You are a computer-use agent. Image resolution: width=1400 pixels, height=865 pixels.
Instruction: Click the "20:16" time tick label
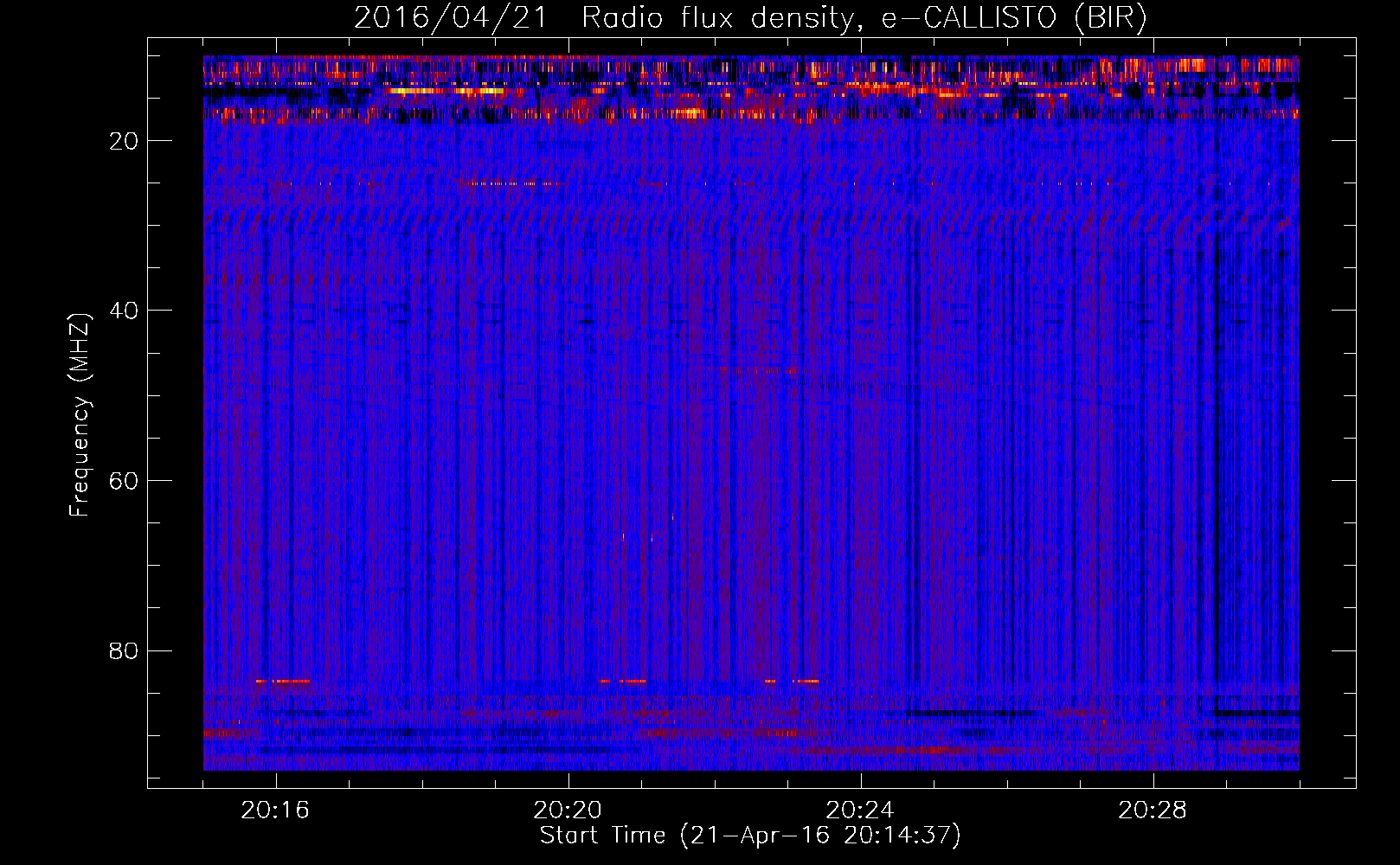point(275,811)
